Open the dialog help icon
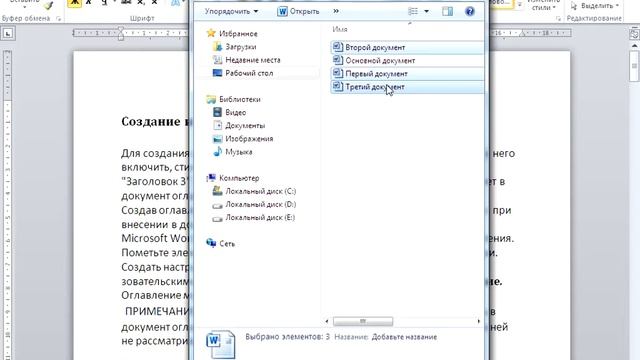Viewport: 640px width, 360px height. pos(470,11)
